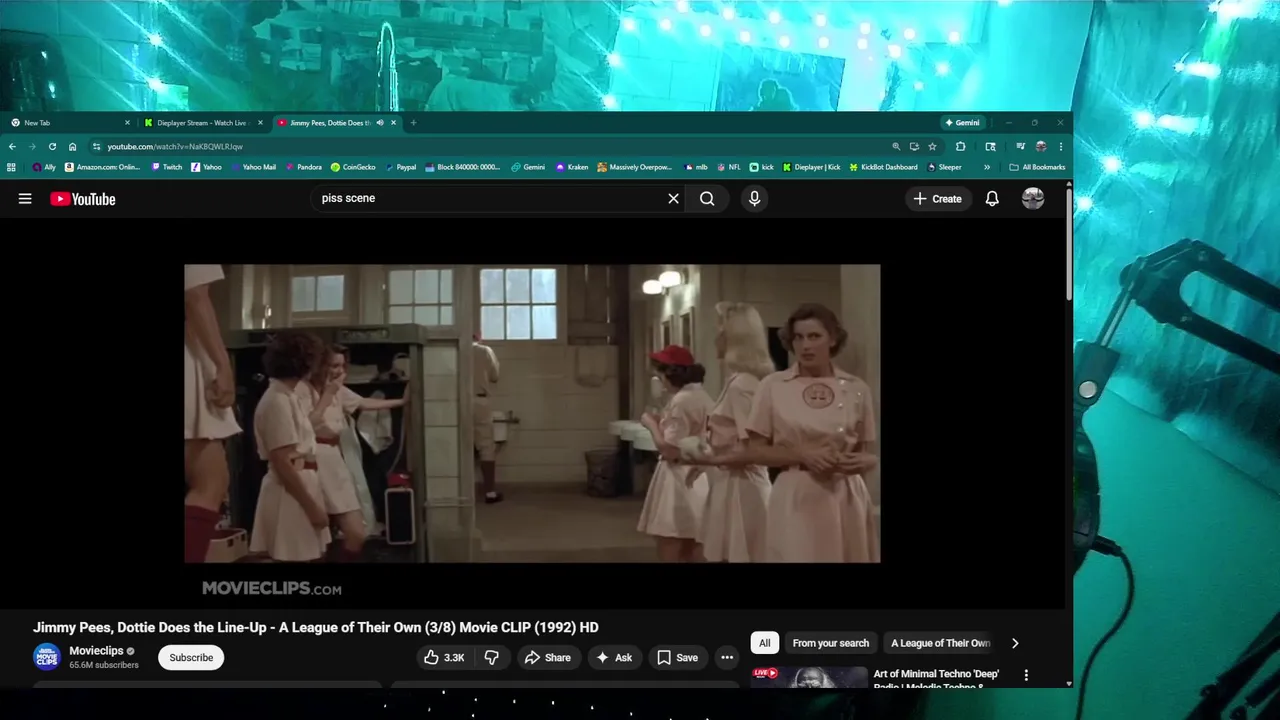This screenshot has width=1280, height=720.
Task: Go back in browser history
Action: [12, 147]
